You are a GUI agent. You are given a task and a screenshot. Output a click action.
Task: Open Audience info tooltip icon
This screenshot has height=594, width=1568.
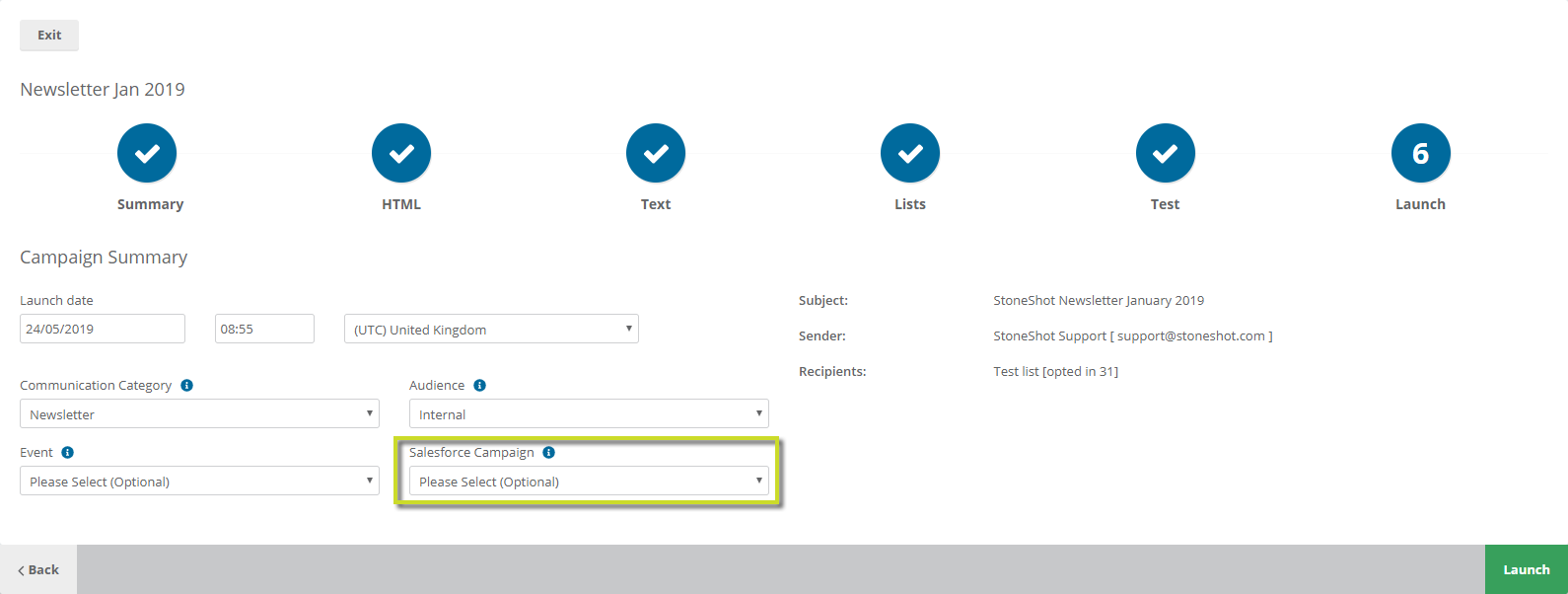coord(480,385)
